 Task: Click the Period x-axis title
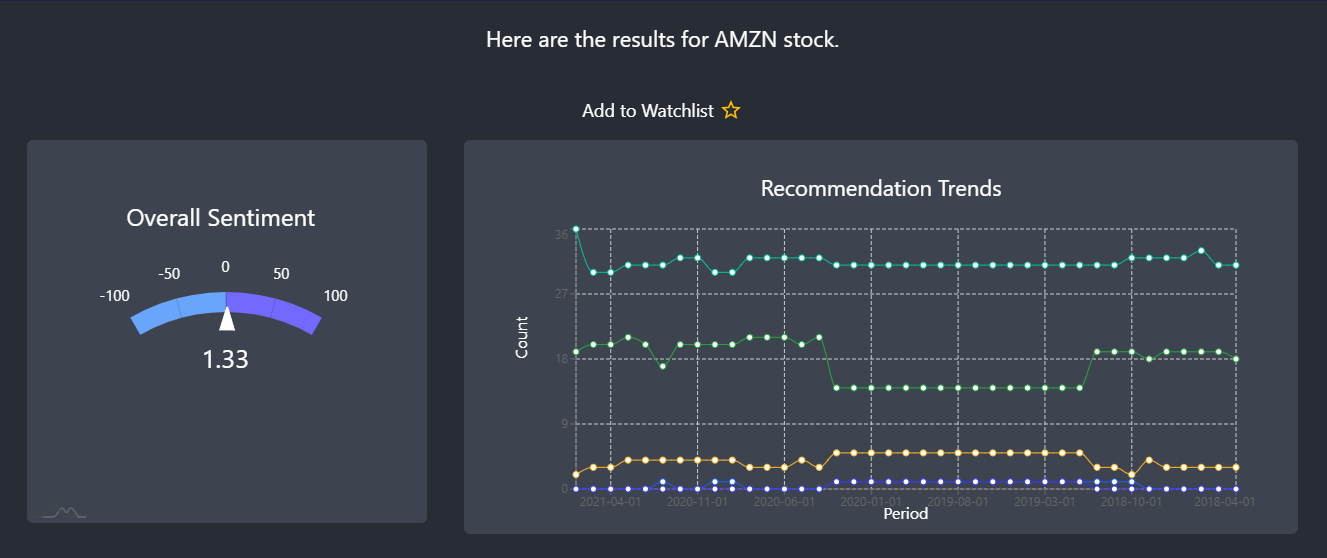(x=905, y=514)
